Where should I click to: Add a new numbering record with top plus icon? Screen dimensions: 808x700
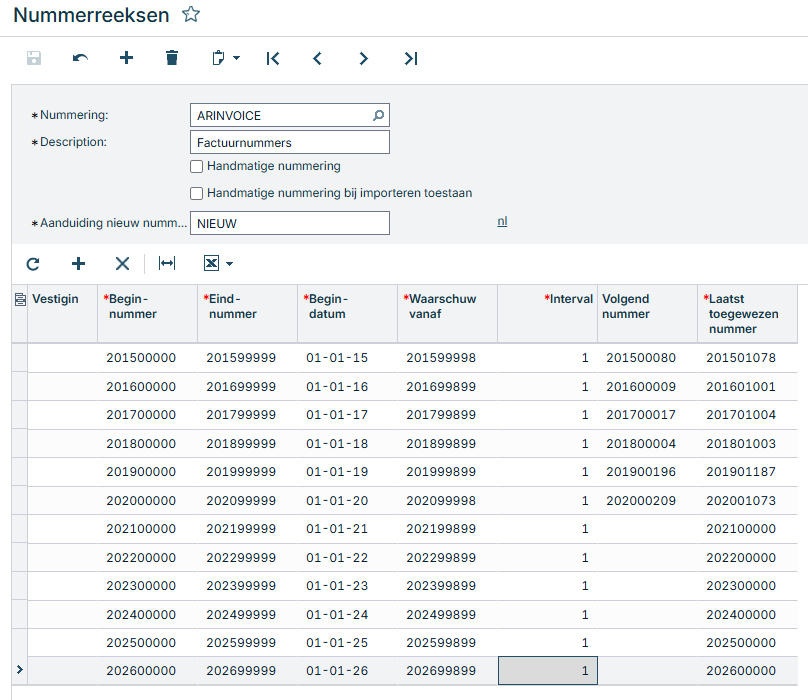126,58
